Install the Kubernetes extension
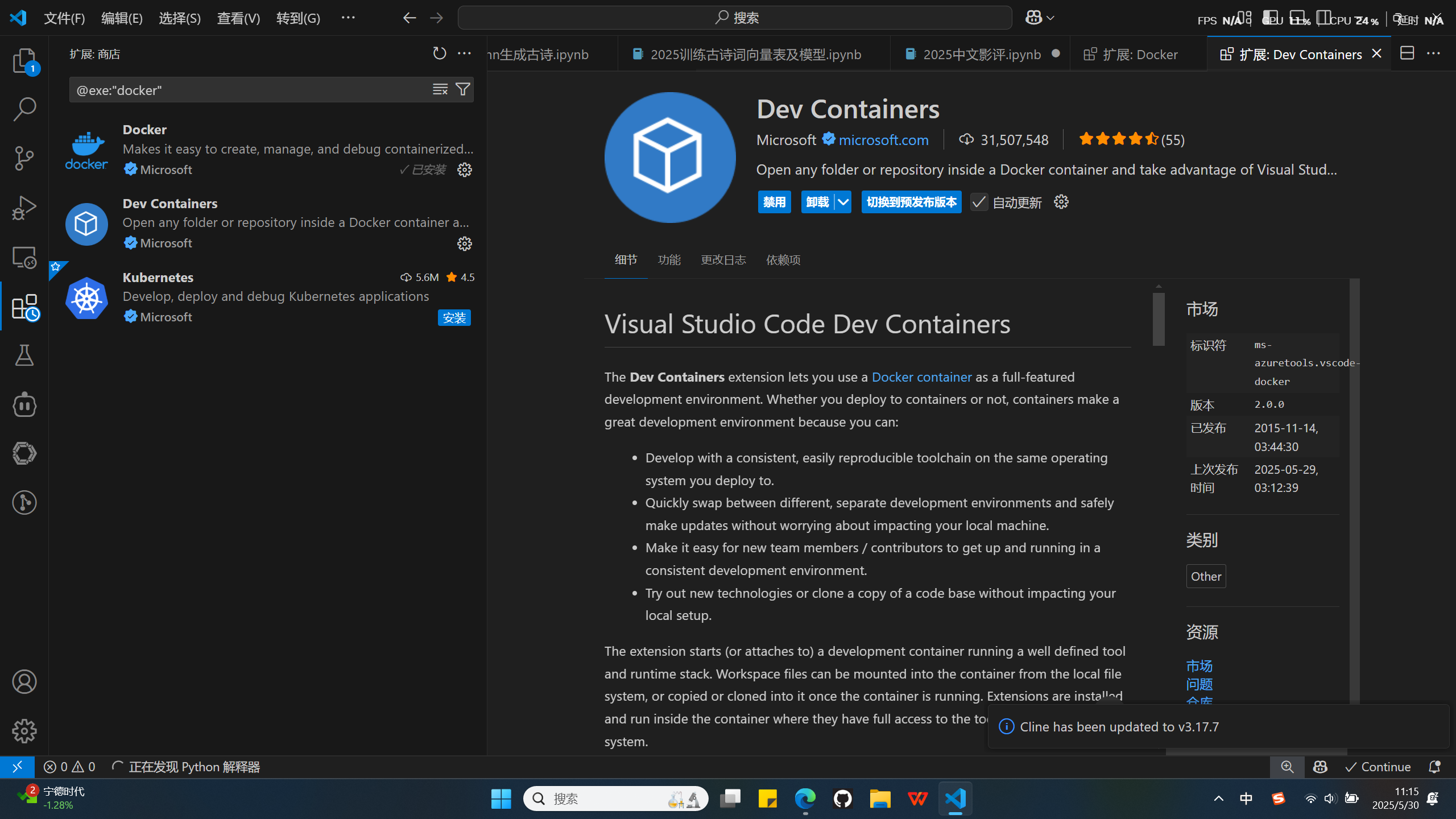Screen dimensions: 1456x819 tap(454, 317)
